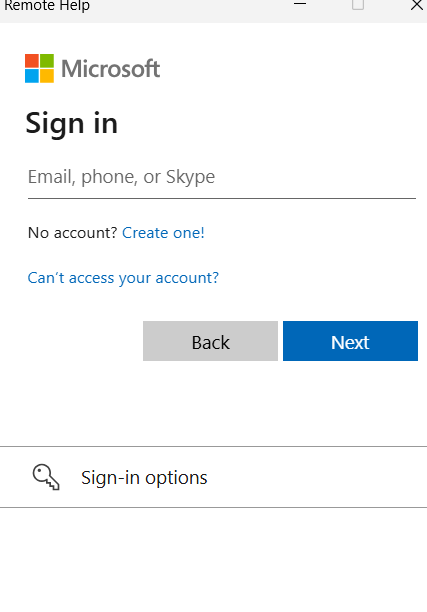
Task: Click the underline beneath the email field
Action: pyautogui.click(x=222, y=198)
